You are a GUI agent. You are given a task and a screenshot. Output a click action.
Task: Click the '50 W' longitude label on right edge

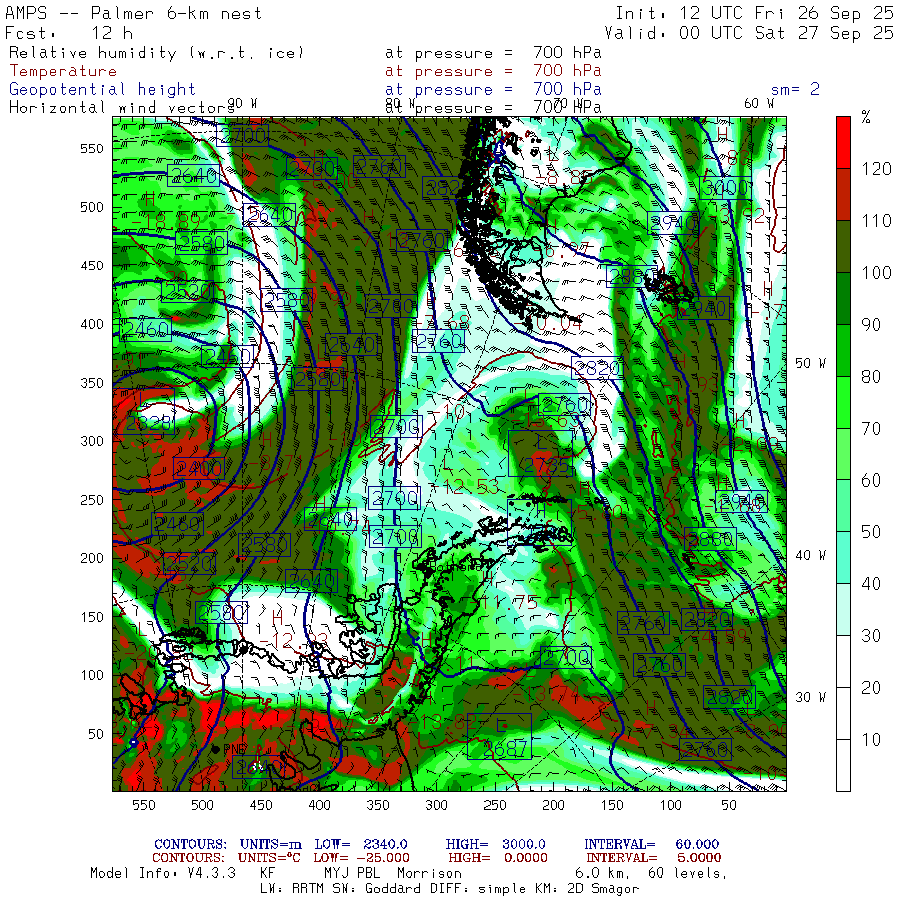[809, 362]
